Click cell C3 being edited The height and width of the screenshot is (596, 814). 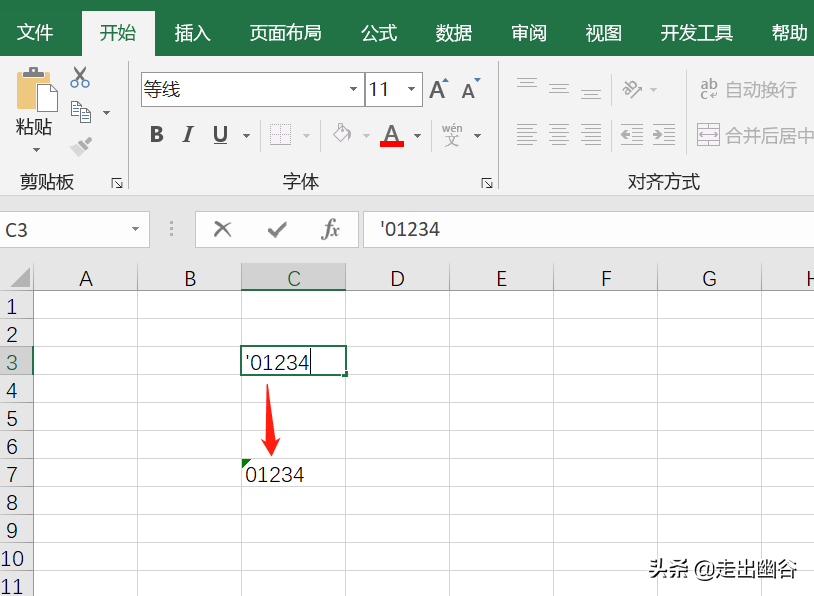293,361
